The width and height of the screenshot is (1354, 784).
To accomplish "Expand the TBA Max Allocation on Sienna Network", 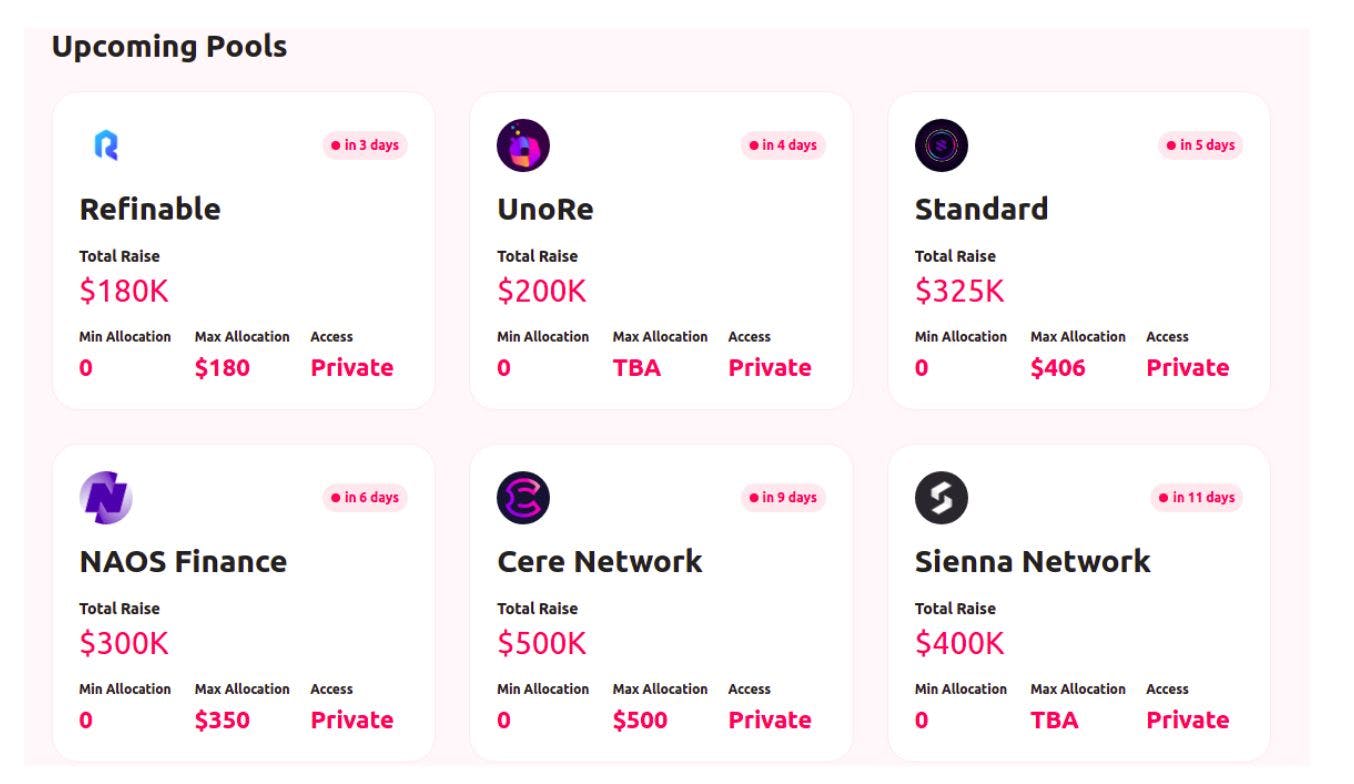I will (x=1055, y=720).
